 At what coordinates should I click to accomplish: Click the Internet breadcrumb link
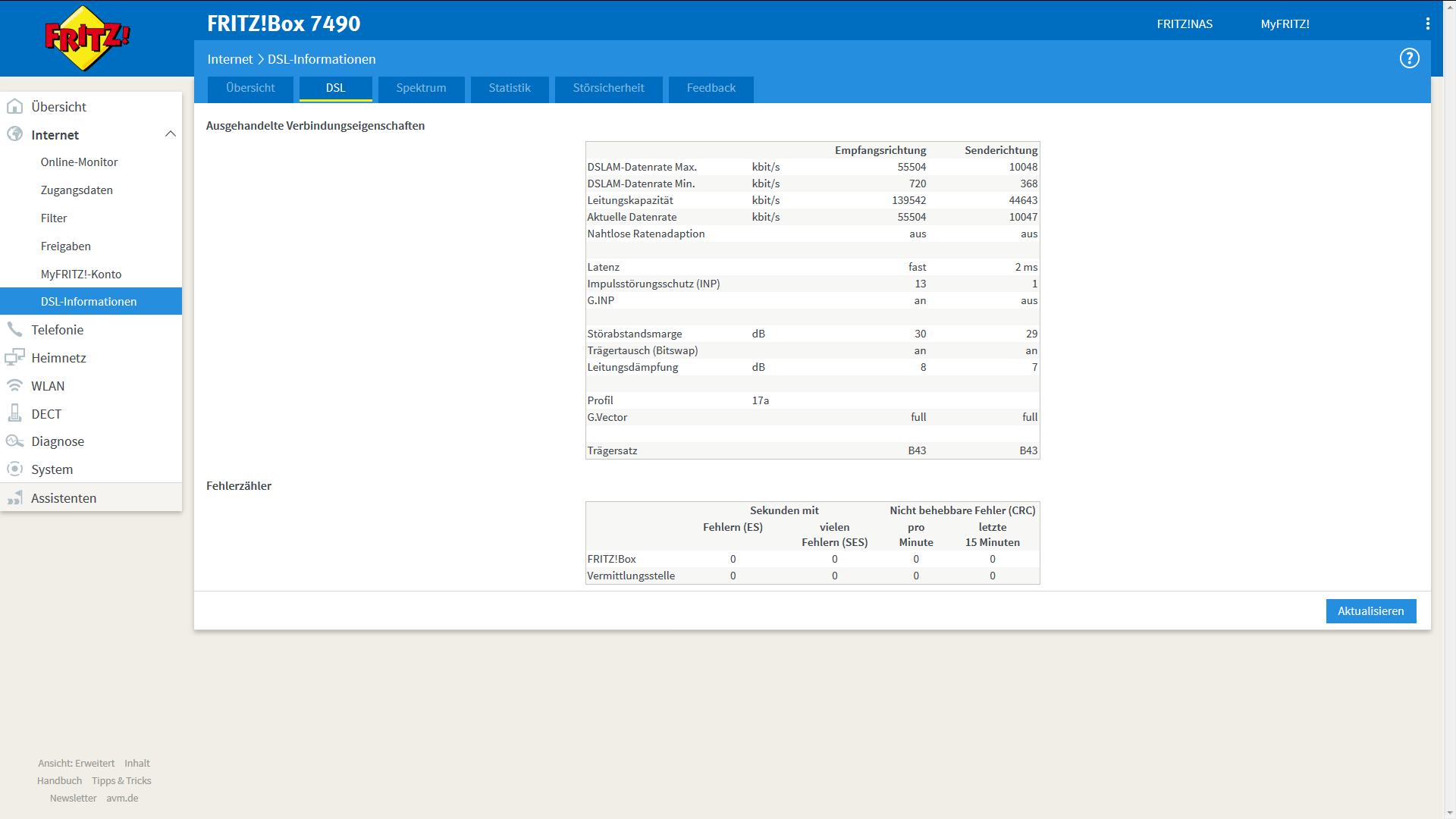coord(230,59)
